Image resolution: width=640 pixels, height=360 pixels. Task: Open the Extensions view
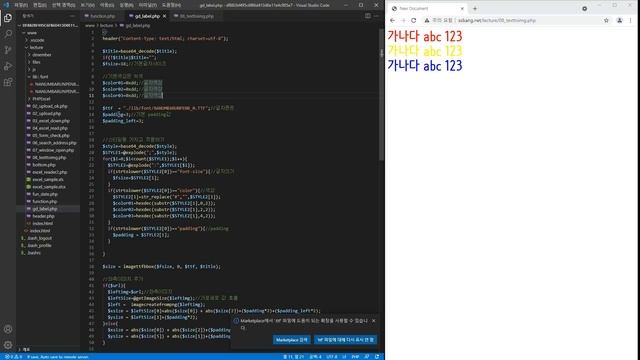point(8,82)
